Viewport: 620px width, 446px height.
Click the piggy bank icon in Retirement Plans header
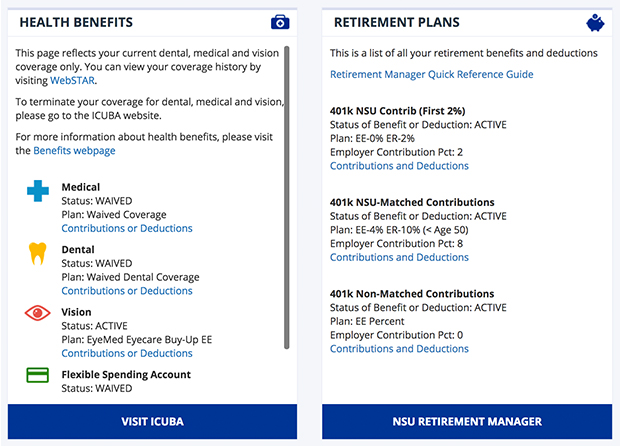[x=595, y=23]
